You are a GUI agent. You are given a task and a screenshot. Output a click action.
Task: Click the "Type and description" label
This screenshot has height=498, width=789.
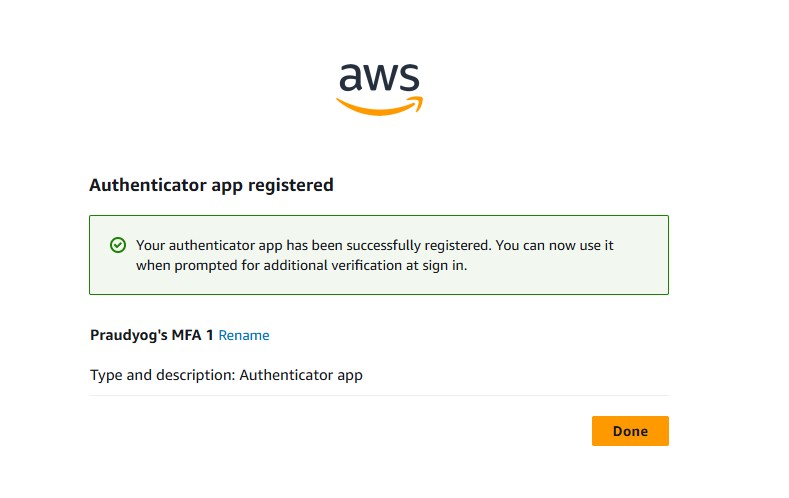click(x=162, y=376)
